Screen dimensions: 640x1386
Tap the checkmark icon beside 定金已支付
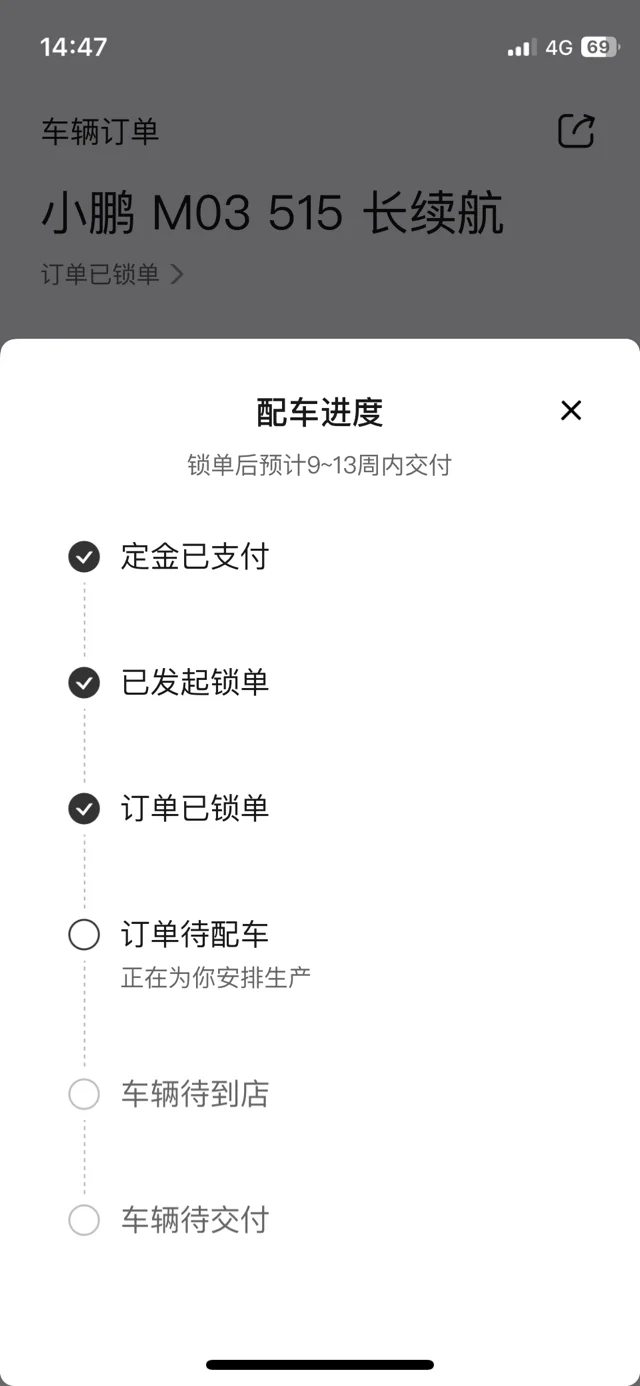[84, 556]
